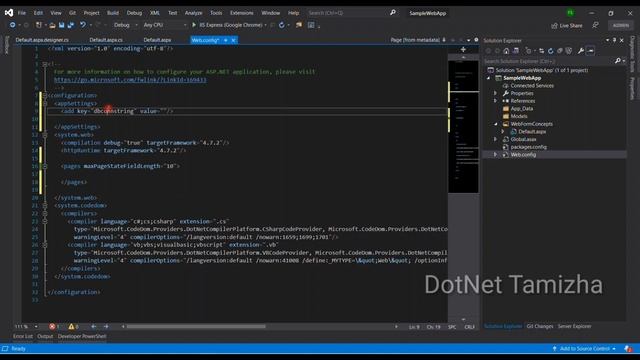Undo the last edit with the toolbar arrow

[x=83, y=25]
